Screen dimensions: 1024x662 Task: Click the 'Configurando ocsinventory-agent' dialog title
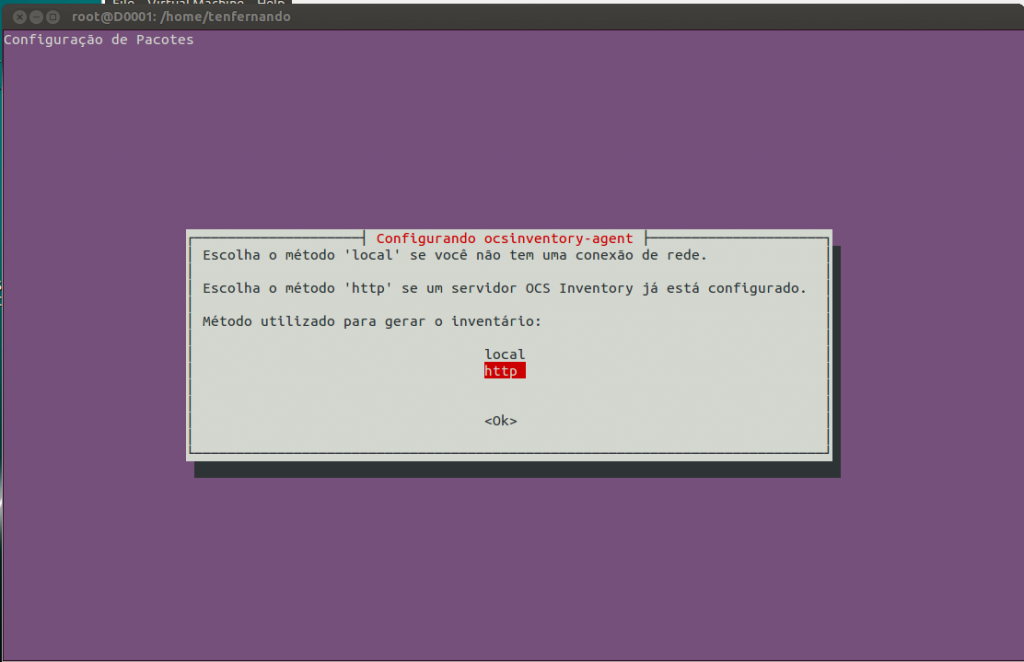tap(504, 238)
